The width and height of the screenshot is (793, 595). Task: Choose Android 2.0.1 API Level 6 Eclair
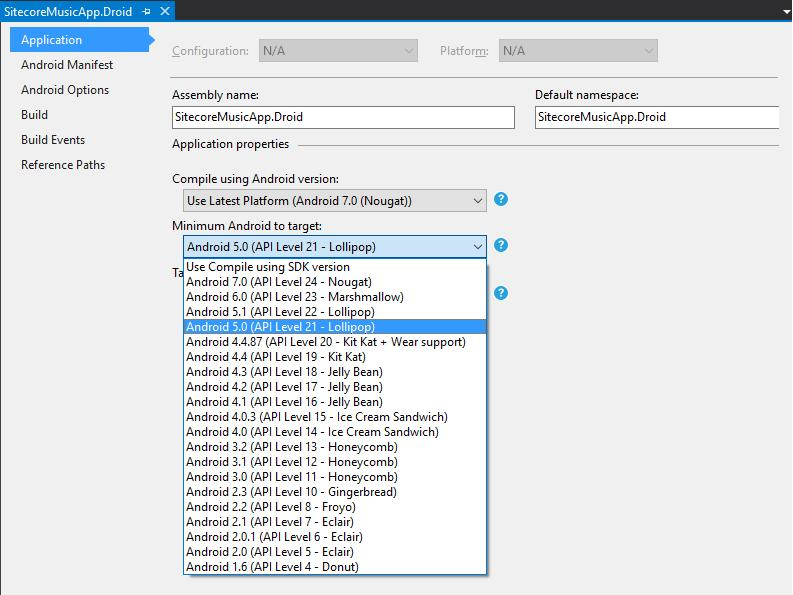(x=335, y=537)
